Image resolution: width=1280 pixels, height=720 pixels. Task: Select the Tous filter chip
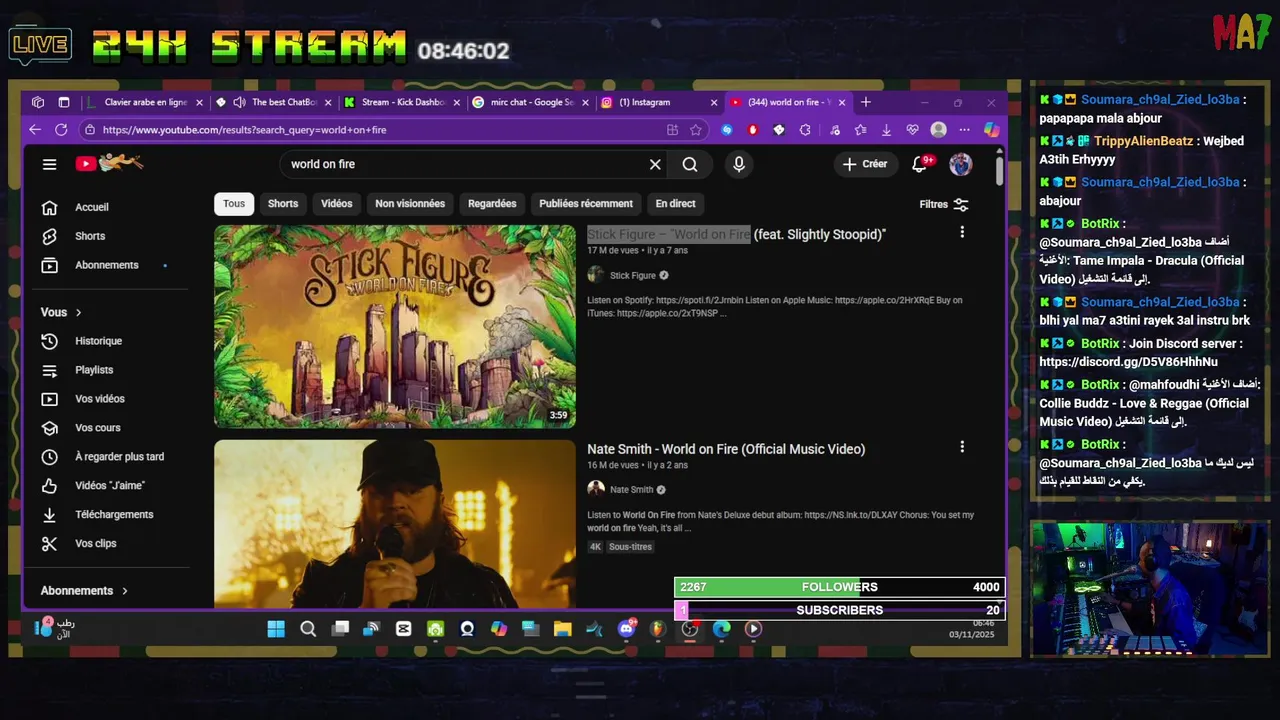[234, 204]
